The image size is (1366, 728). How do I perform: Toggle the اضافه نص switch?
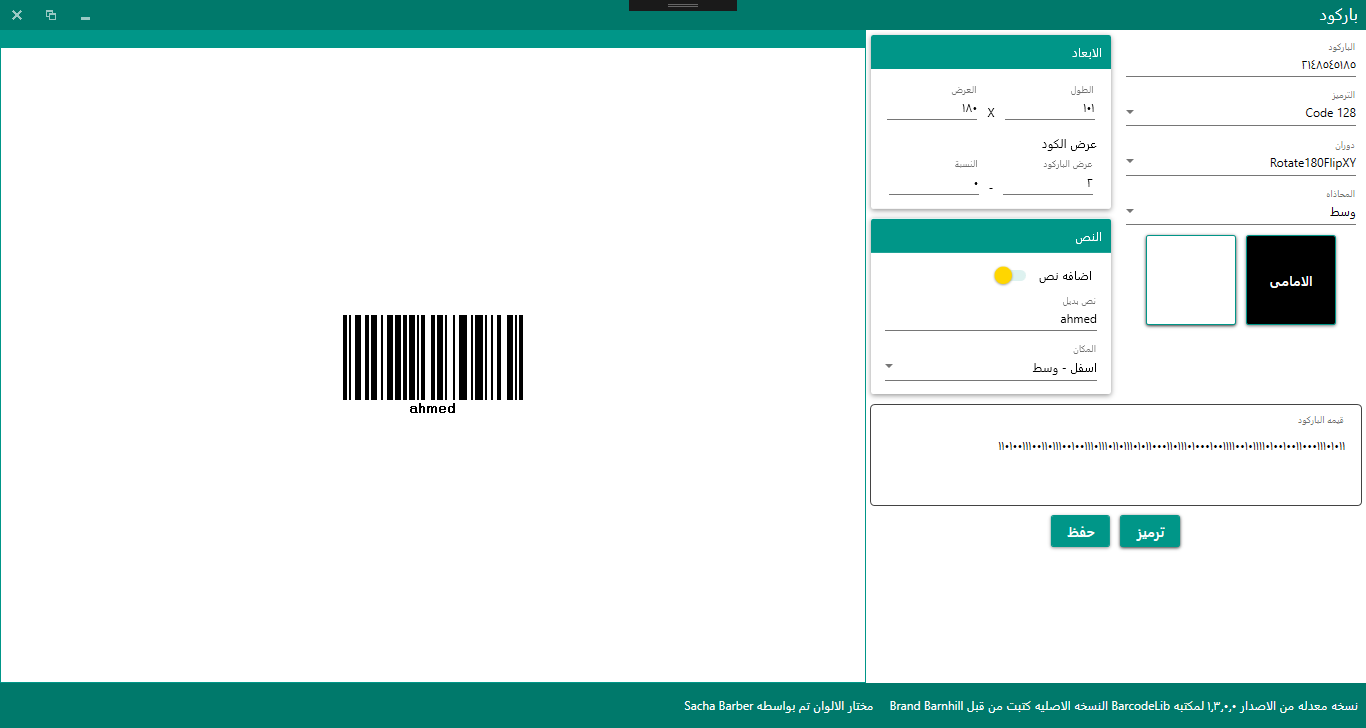[1009, 275]
